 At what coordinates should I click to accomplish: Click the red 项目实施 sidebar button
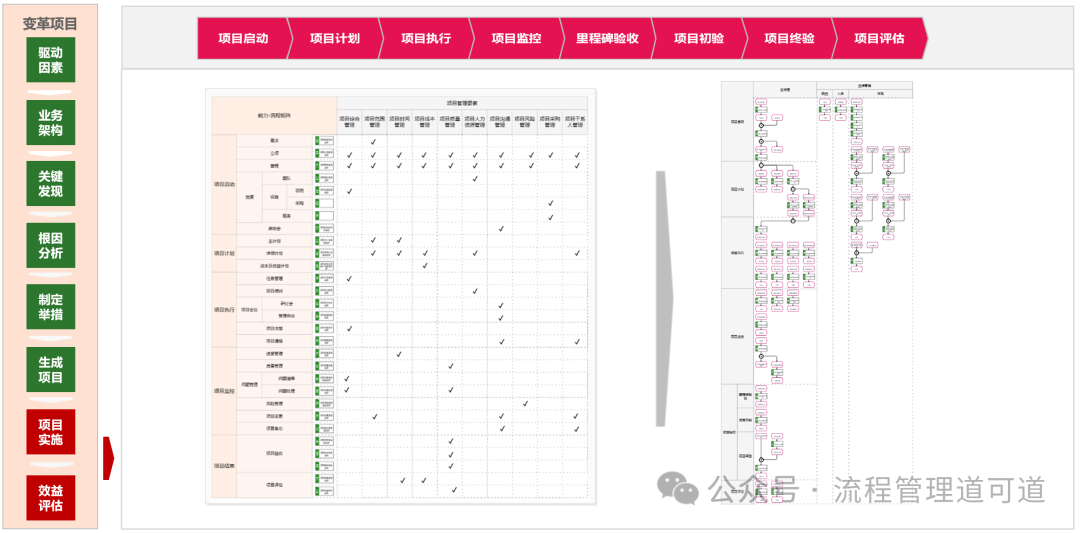(51, 432)
